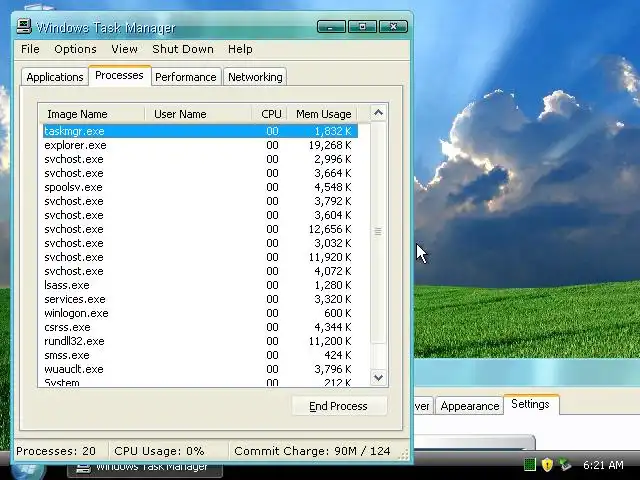The height and width of the screenshot is (480, 640).
Task: Sort by CPU column header
Action: pyautogui.click(x=269, y=114)
